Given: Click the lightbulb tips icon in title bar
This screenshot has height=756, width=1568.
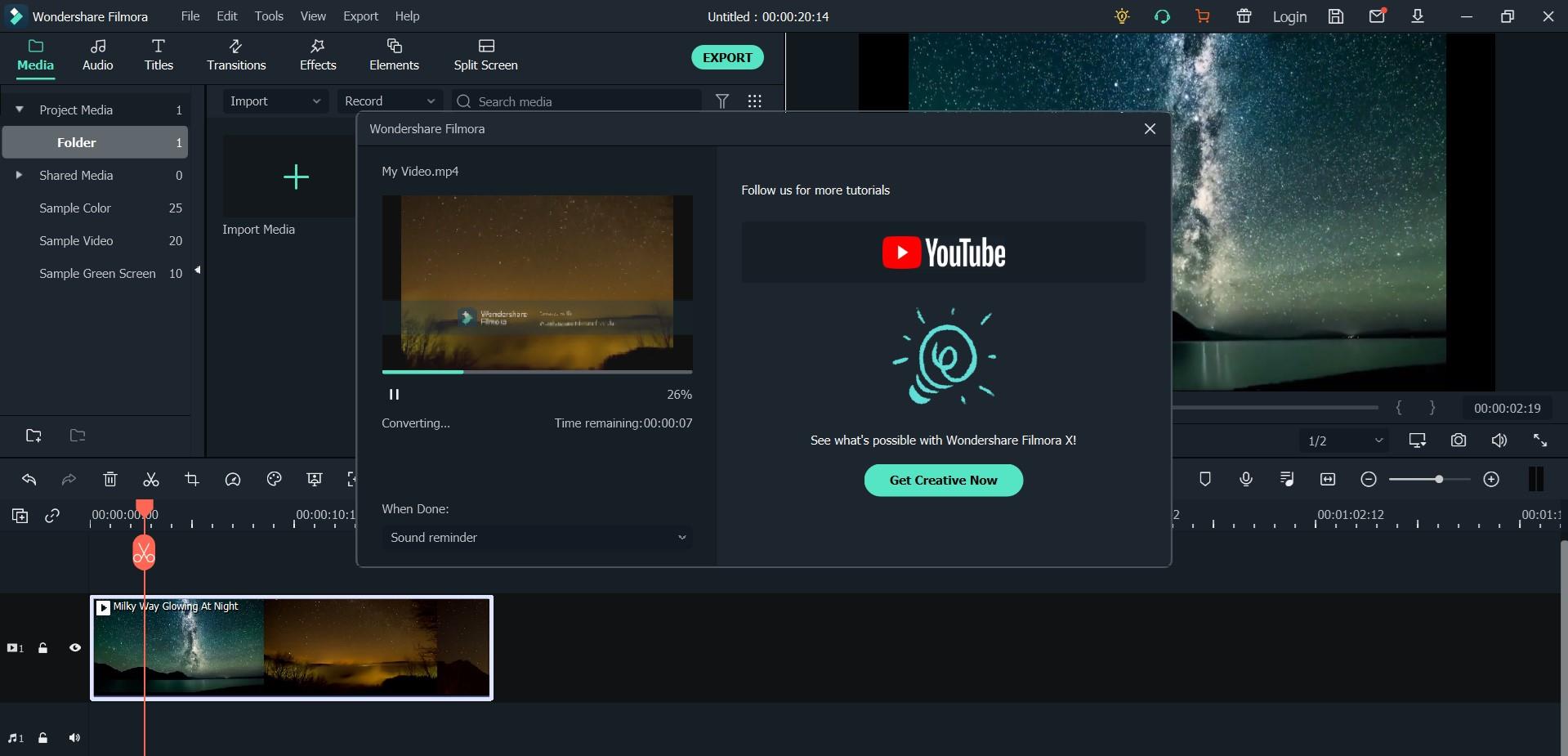Looking at the screenshot, I should pos(1122,16).
